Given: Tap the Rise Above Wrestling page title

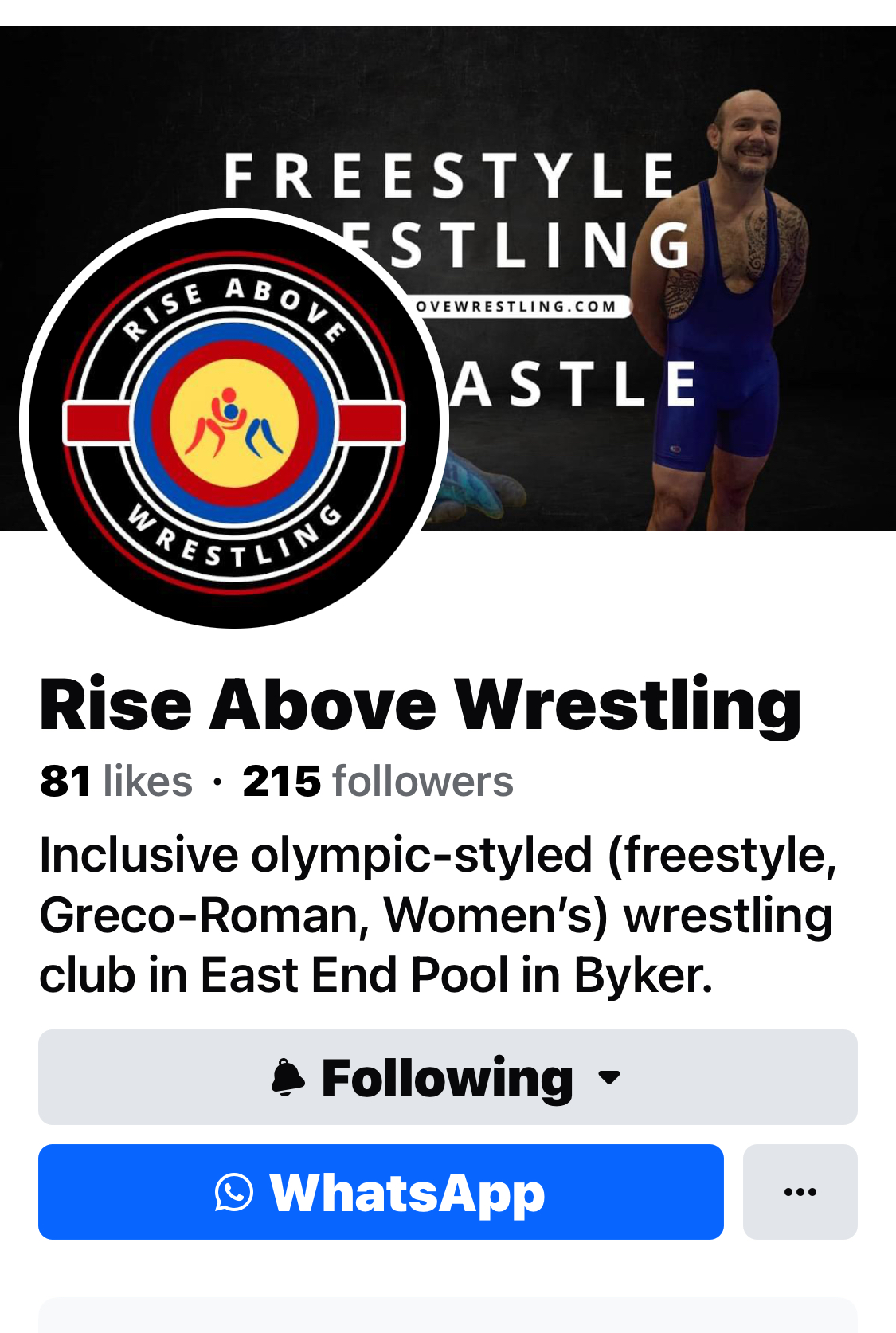Looking at the screenshot, I should (421, 705).
